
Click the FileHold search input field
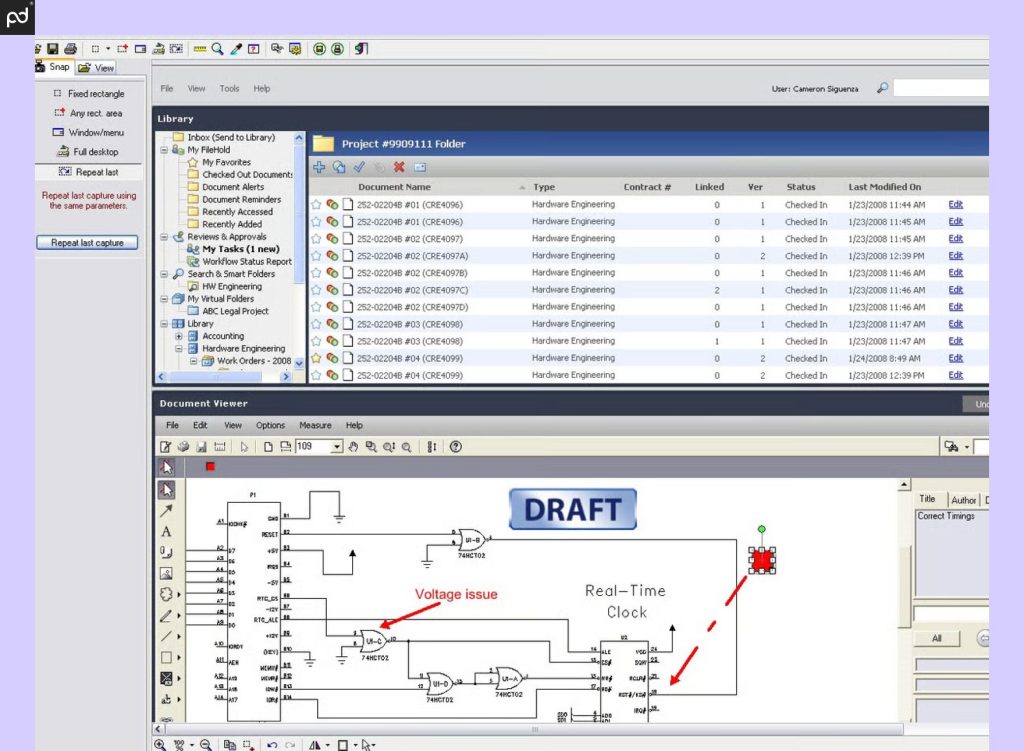click(x=941, y=88)
